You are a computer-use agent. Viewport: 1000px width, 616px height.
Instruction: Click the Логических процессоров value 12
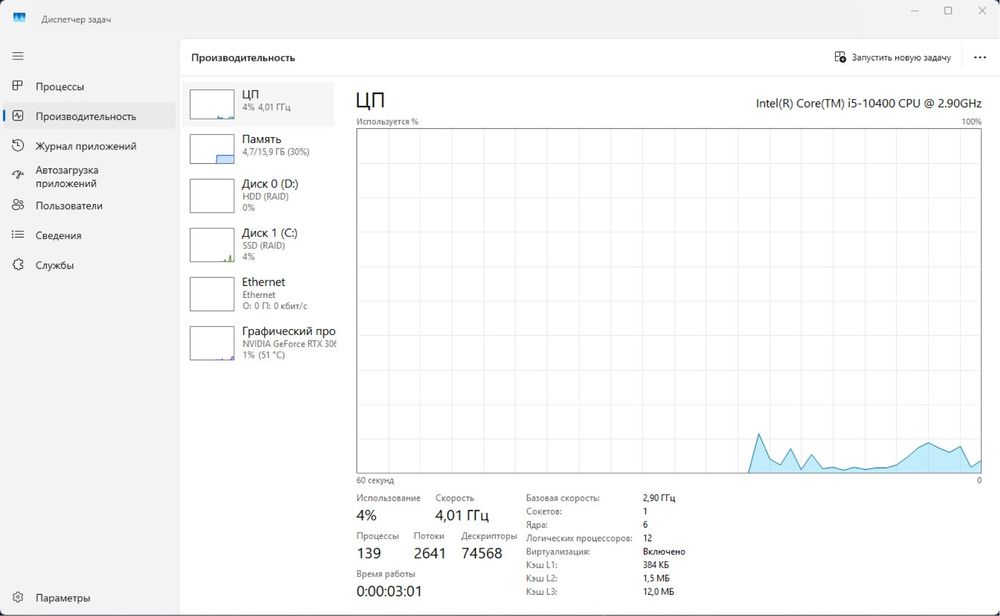[x=647, y=538]
